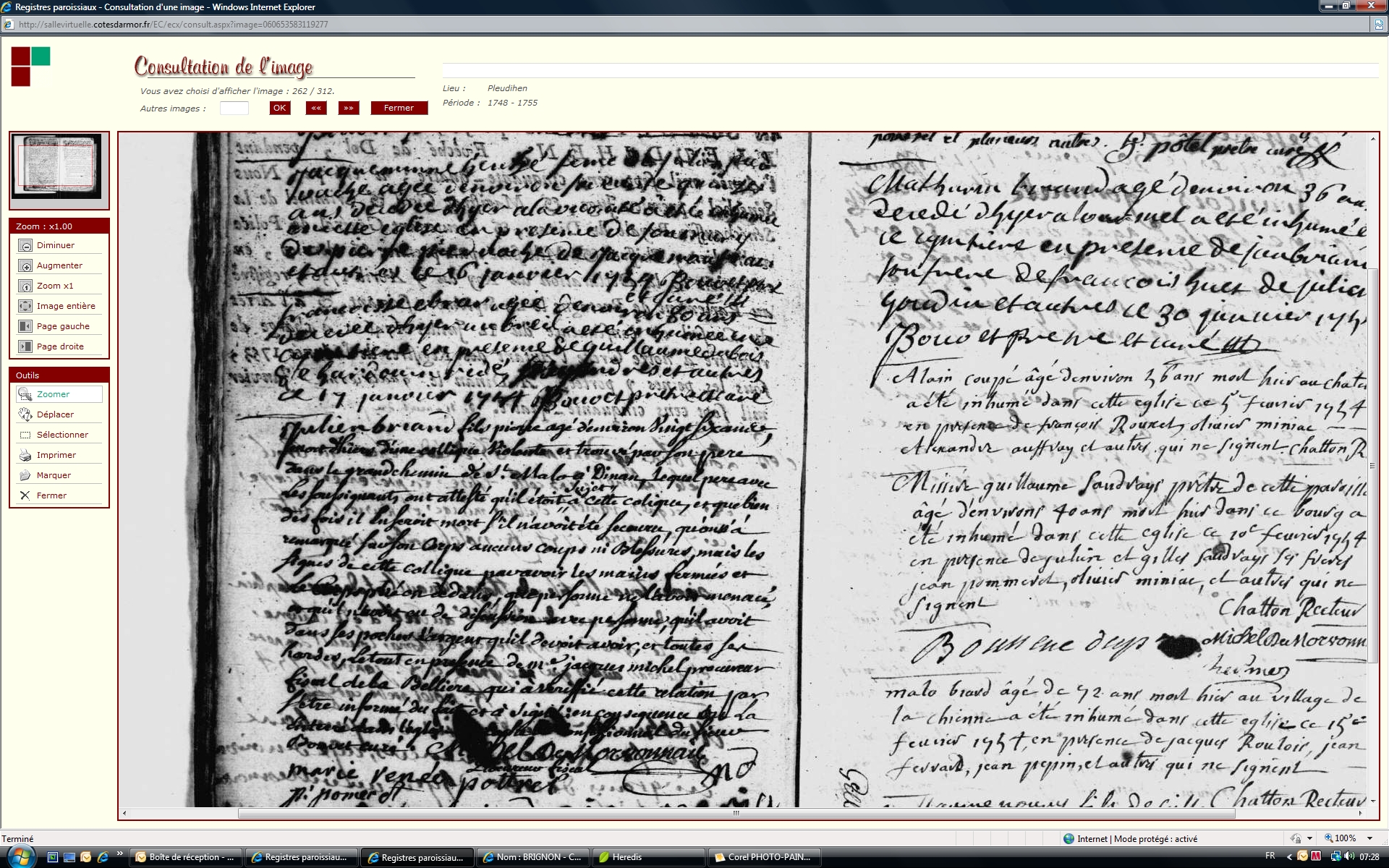
Task: Click the Diminuer zoom-out icon
Action: pos(25,246)
